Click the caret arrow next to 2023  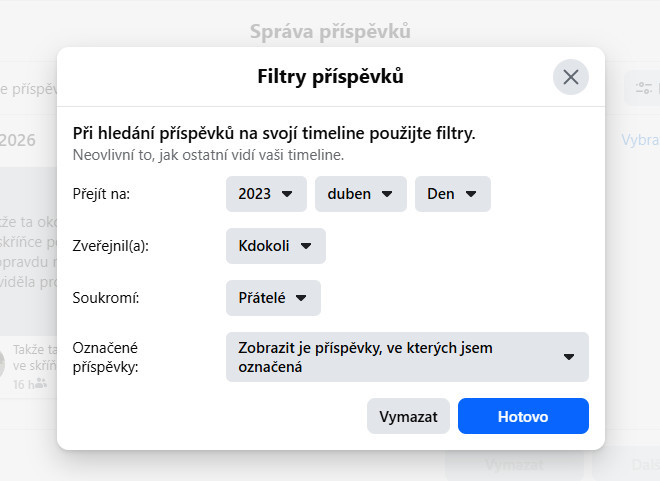[x=288, y=194]
